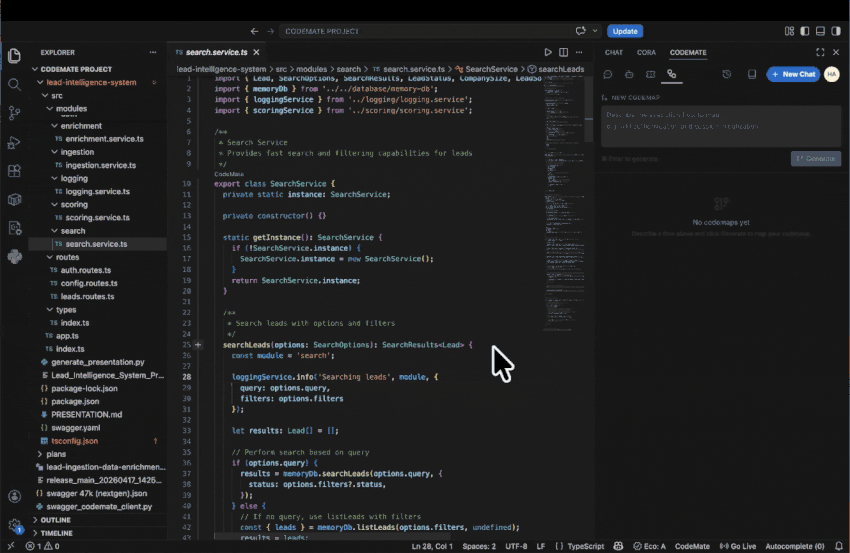This screenshot has height=553, width=850.
Task: Maximize the CodeMate panel
Action: (820, 52)
